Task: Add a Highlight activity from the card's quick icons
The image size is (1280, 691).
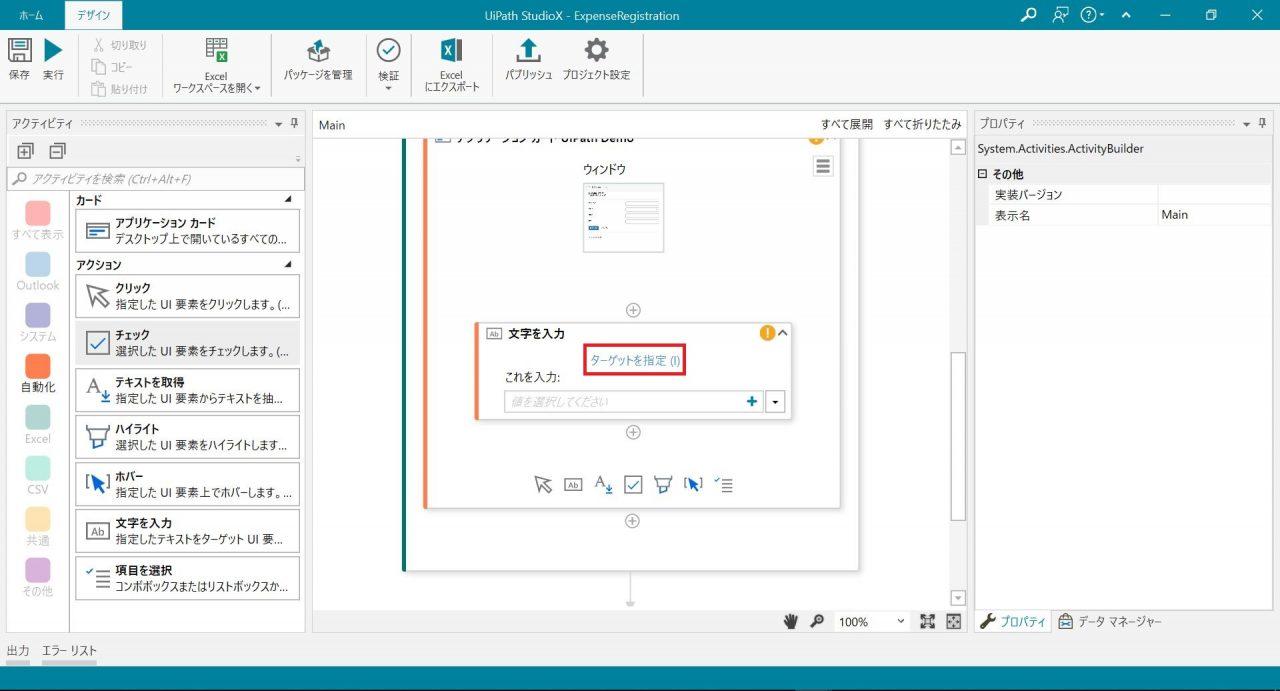Action: pyautogui.click(x=662, y=484)
